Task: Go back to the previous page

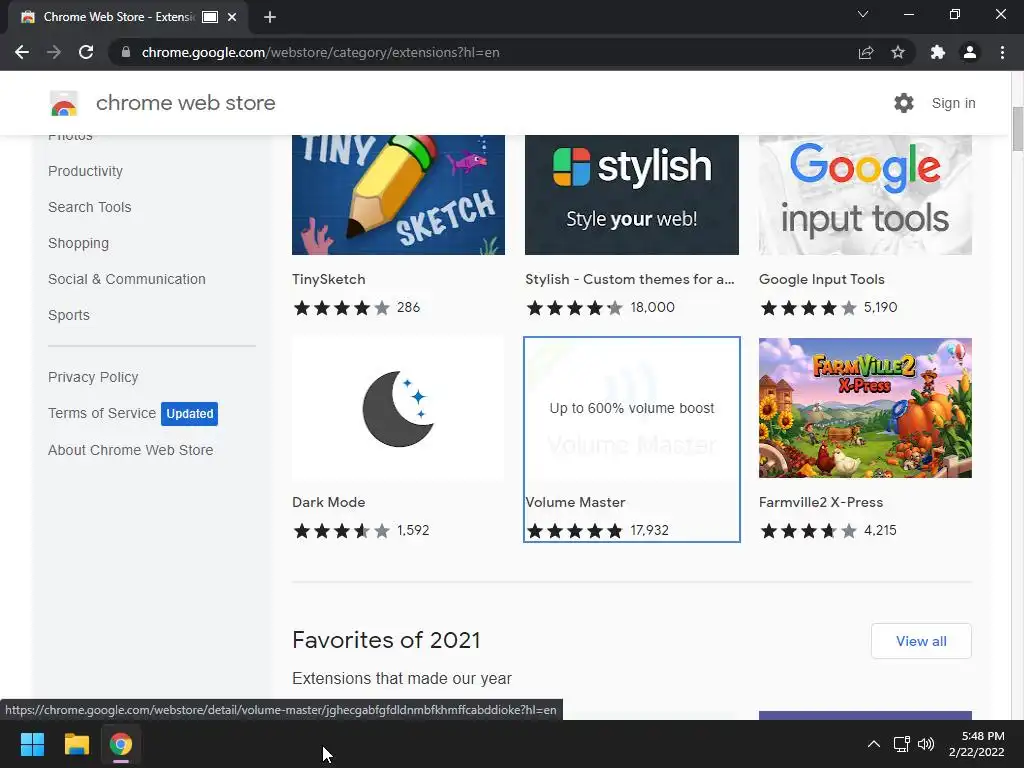Action: [22, 52]
